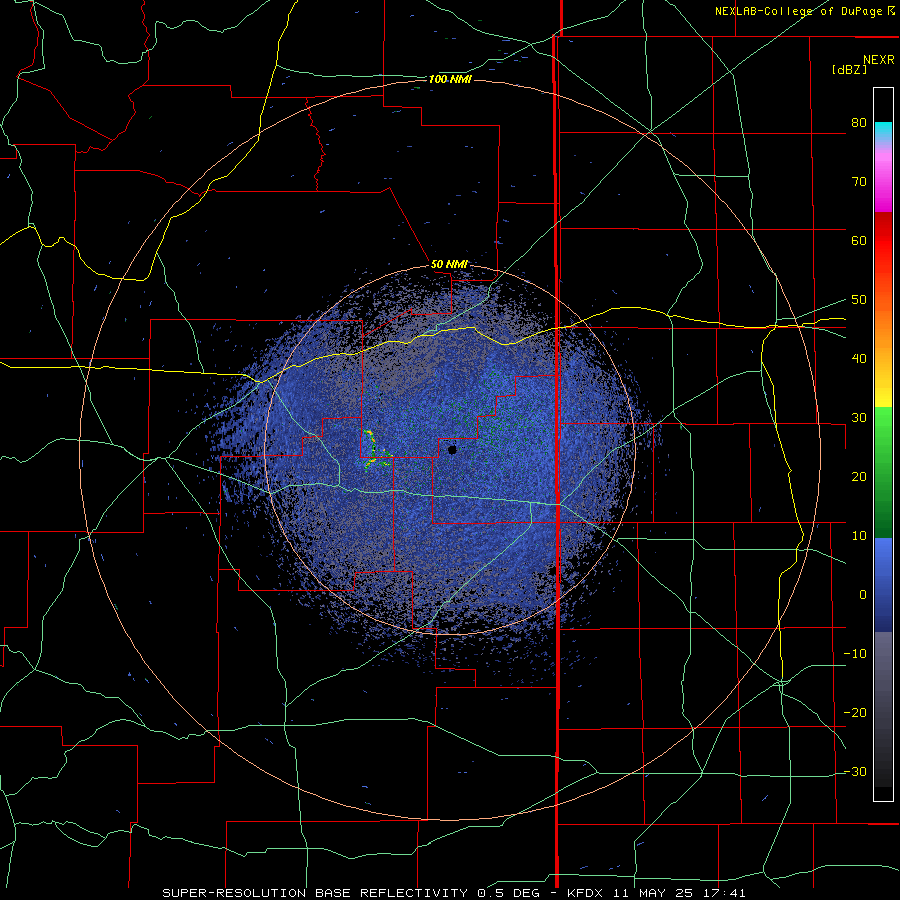
Task: Click the 30 dBZ scale value
Action: (x=859, y=418)
